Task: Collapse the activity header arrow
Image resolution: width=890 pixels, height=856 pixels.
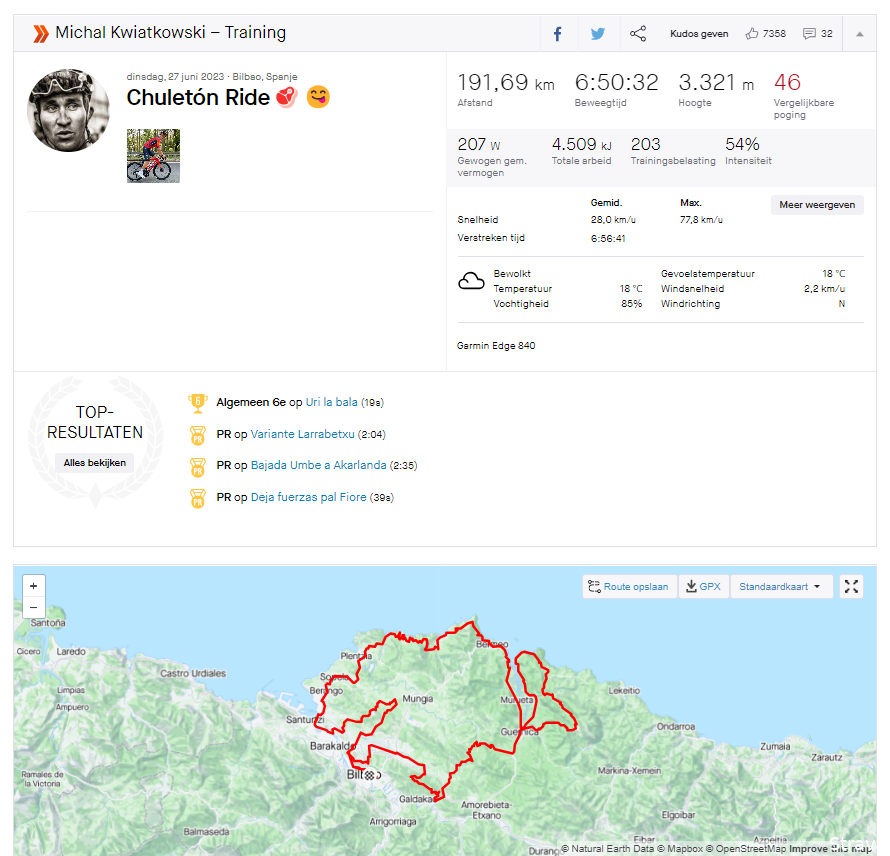Action: click(x=859, y=34)
